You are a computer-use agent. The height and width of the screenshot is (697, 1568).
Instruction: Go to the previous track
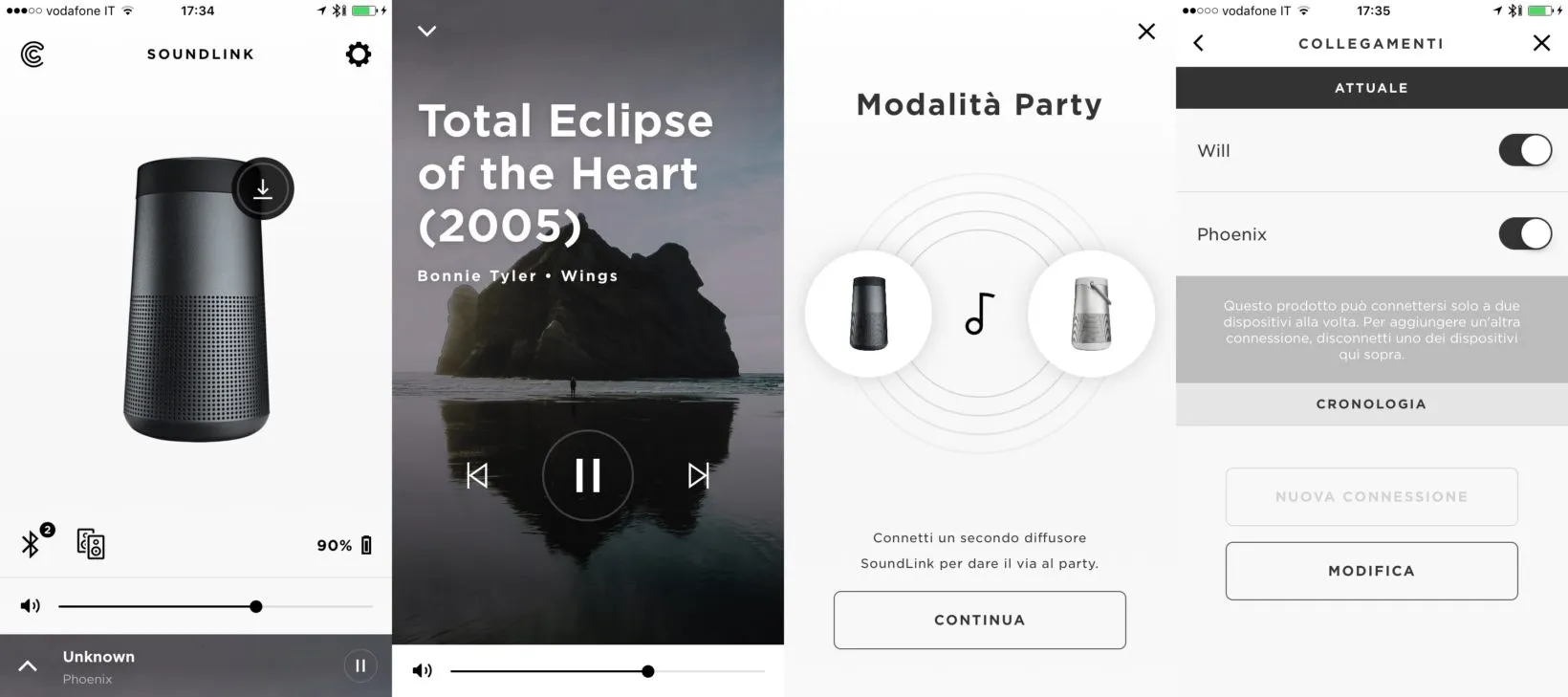(x=477, y=475)
